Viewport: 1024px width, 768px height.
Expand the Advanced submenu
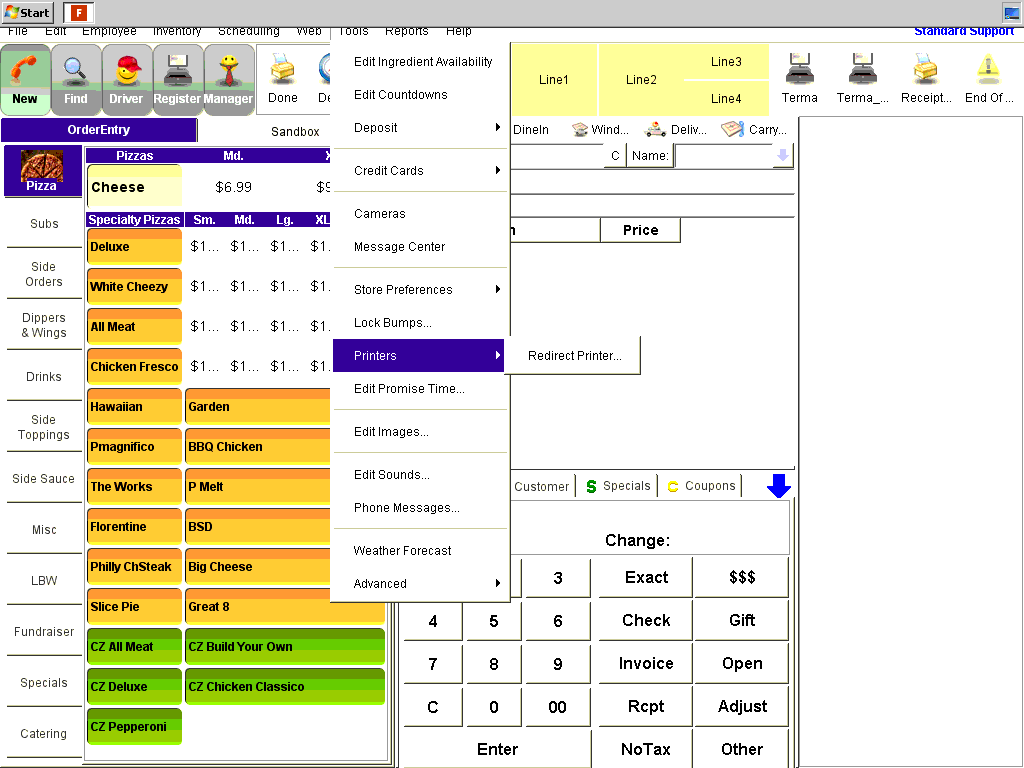(420, 584)
